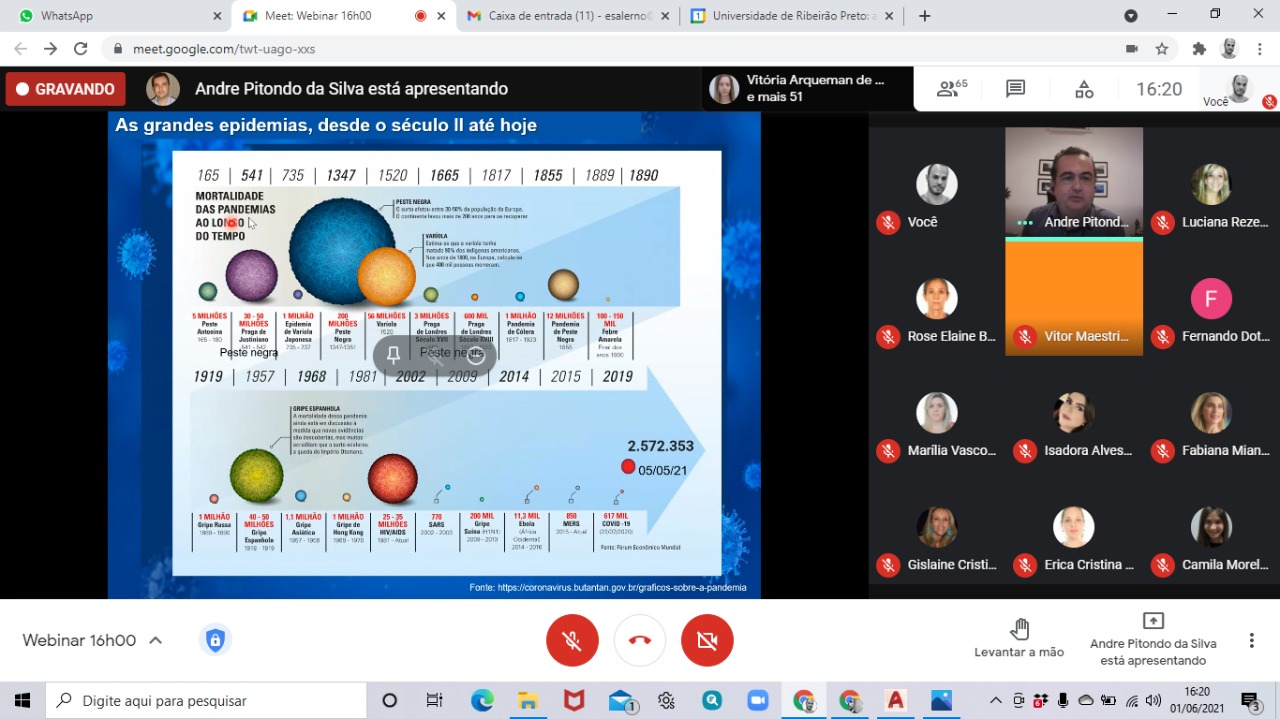Viewport: 1280px width, 719px height.
Task: Raise hand with Levantar a mão
Action: 1019,638
